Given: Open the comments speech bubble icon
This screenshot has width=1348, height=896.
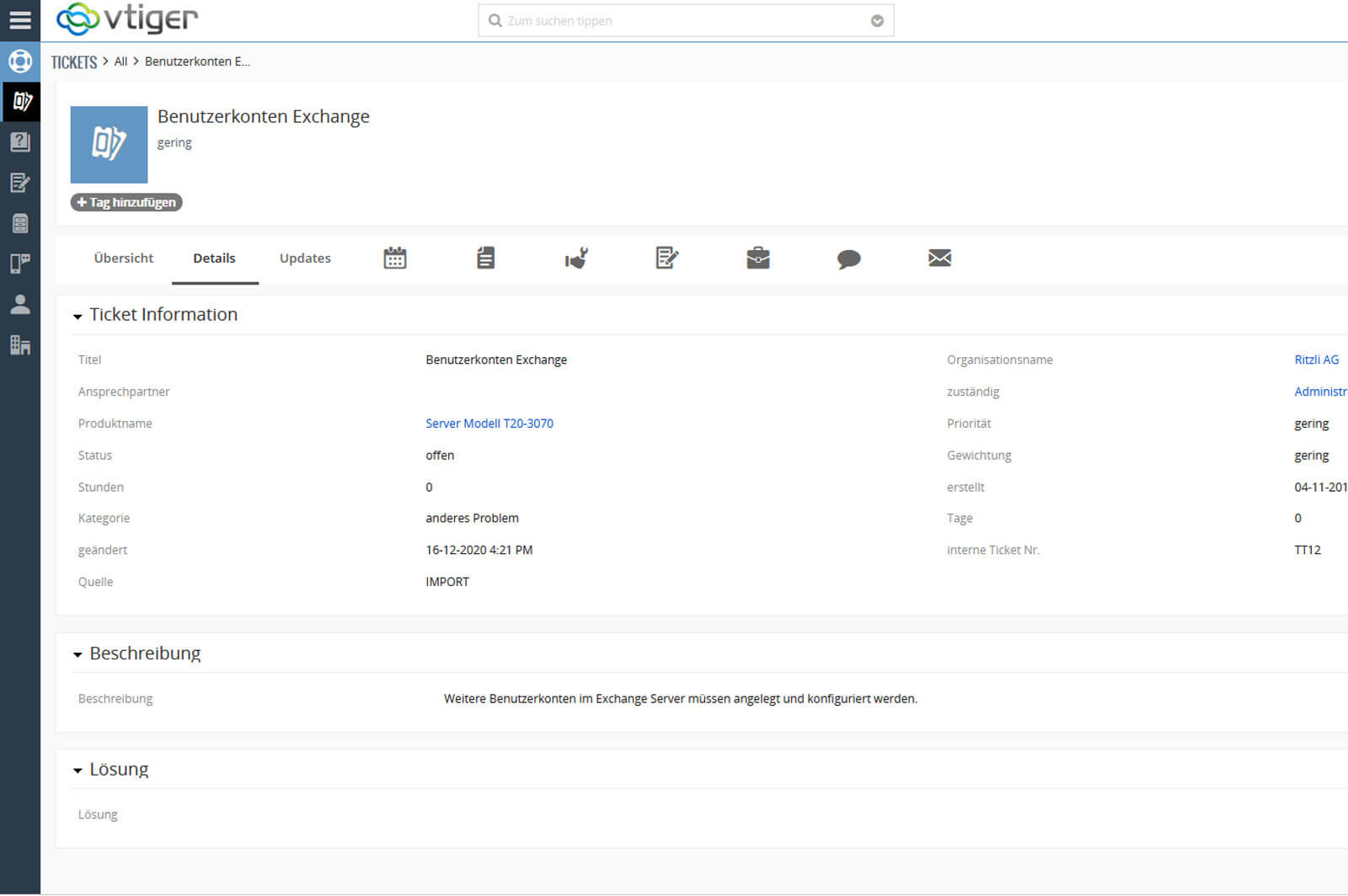Looking at the screenshot, I should pos(848,258).
